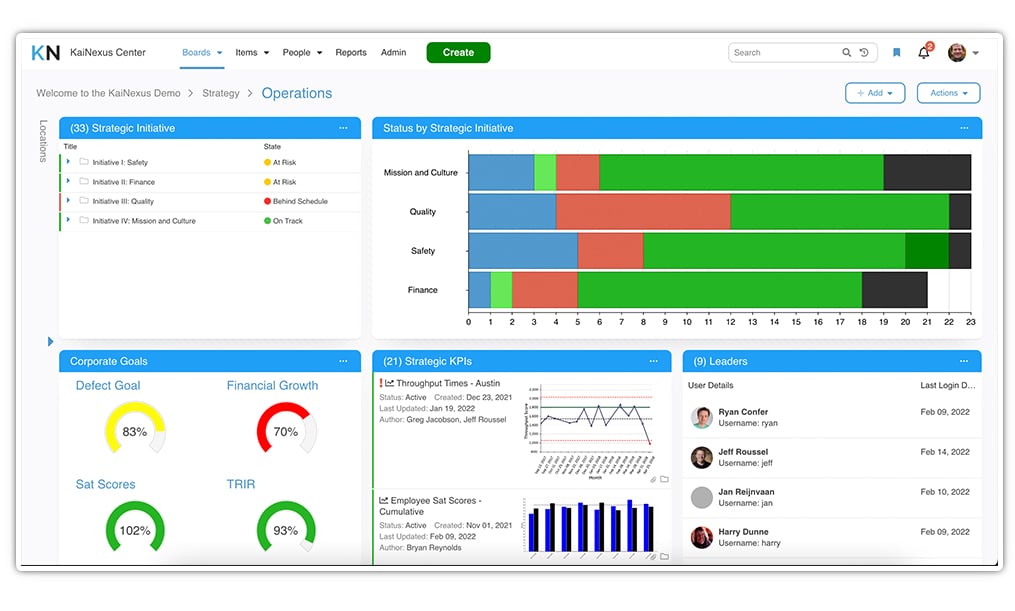Click the green Create button
Image resolution: width=1015 pixels, height=611 pixels.
458,53
